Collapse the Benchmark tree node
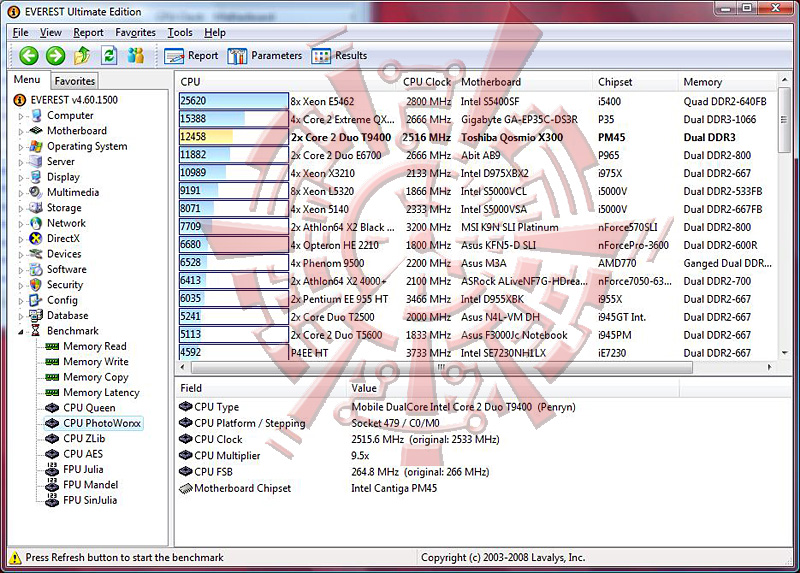Viewport: 800px width, 573px height. point(21,332)
